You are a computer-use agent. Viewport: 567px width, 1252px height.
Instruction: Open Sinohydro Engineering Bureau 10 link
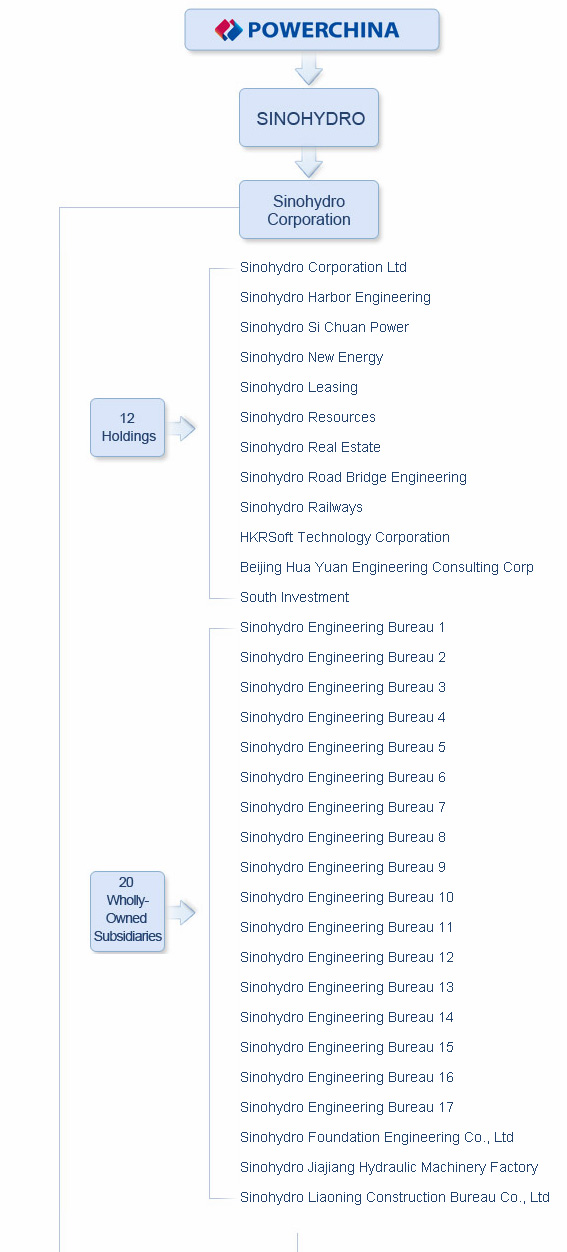pyautogui.click(x=347, y=897)
